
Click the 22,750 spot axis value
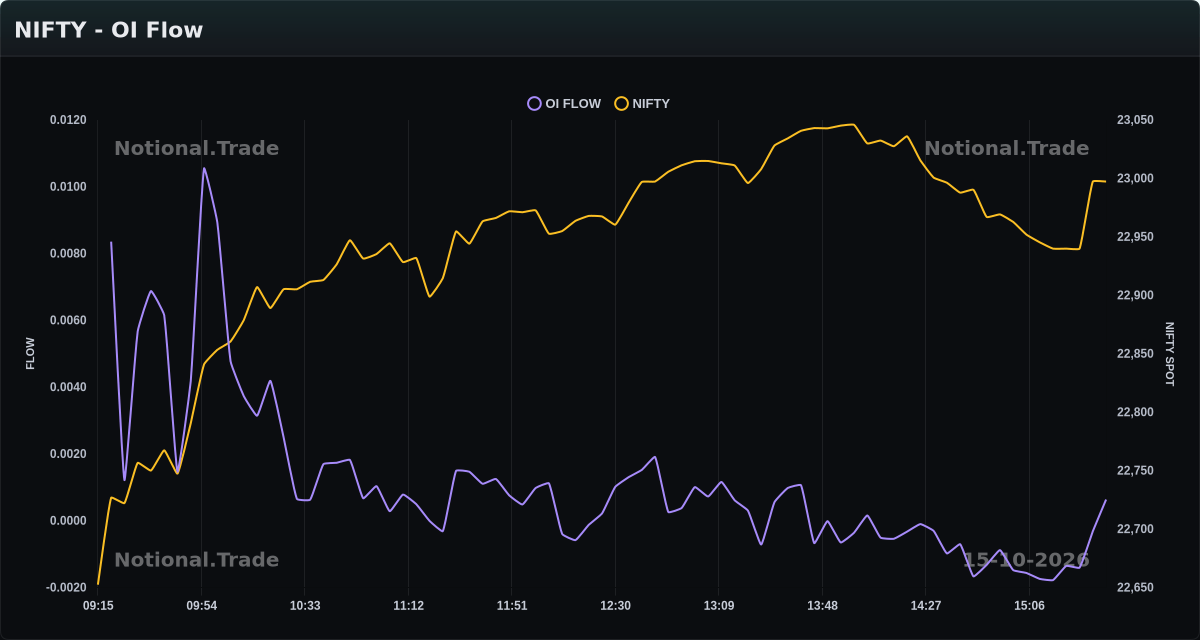(1135, 470)
